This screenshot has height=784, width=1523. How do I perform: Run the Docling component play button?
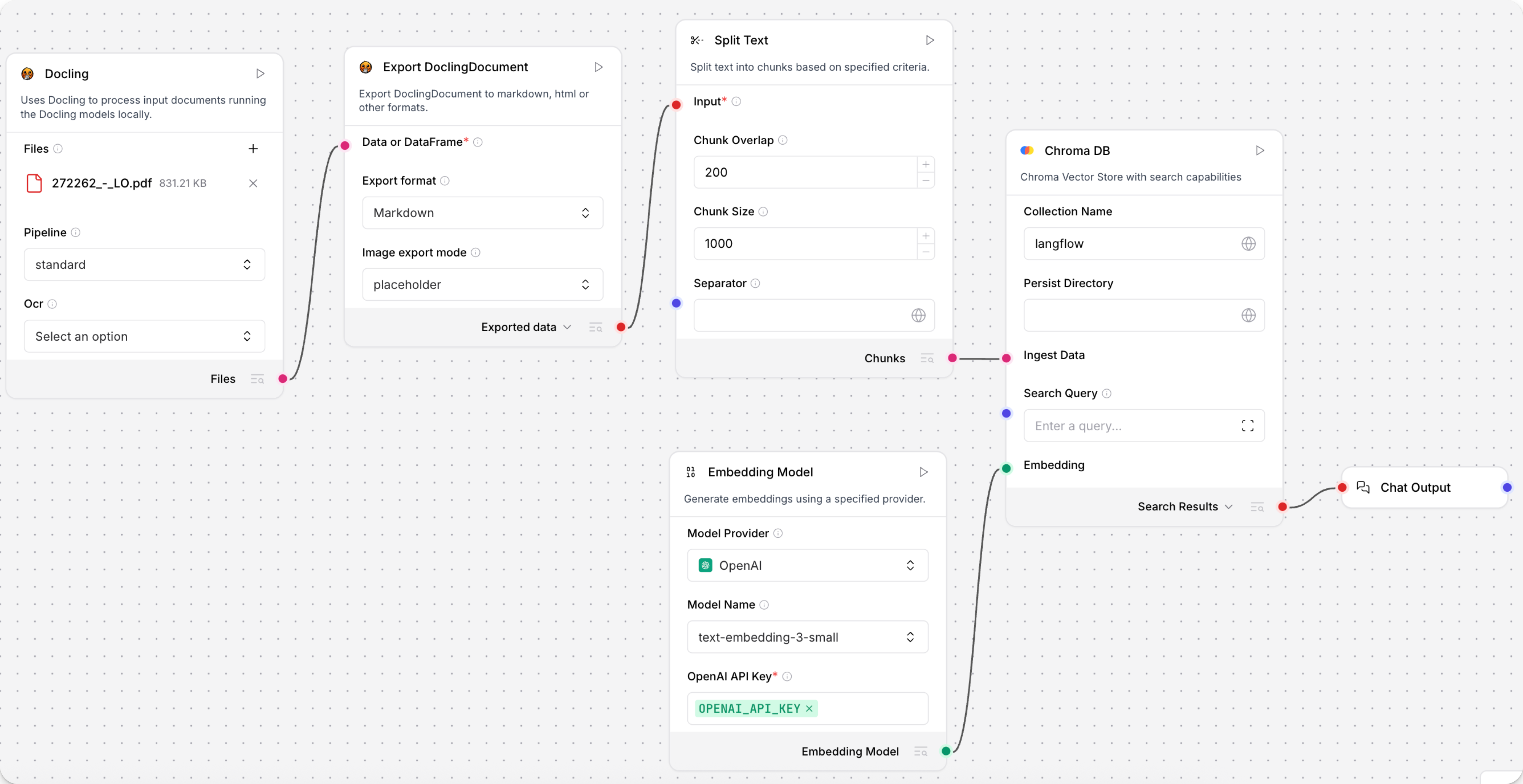pyautogui.click(x=260, y=73)
